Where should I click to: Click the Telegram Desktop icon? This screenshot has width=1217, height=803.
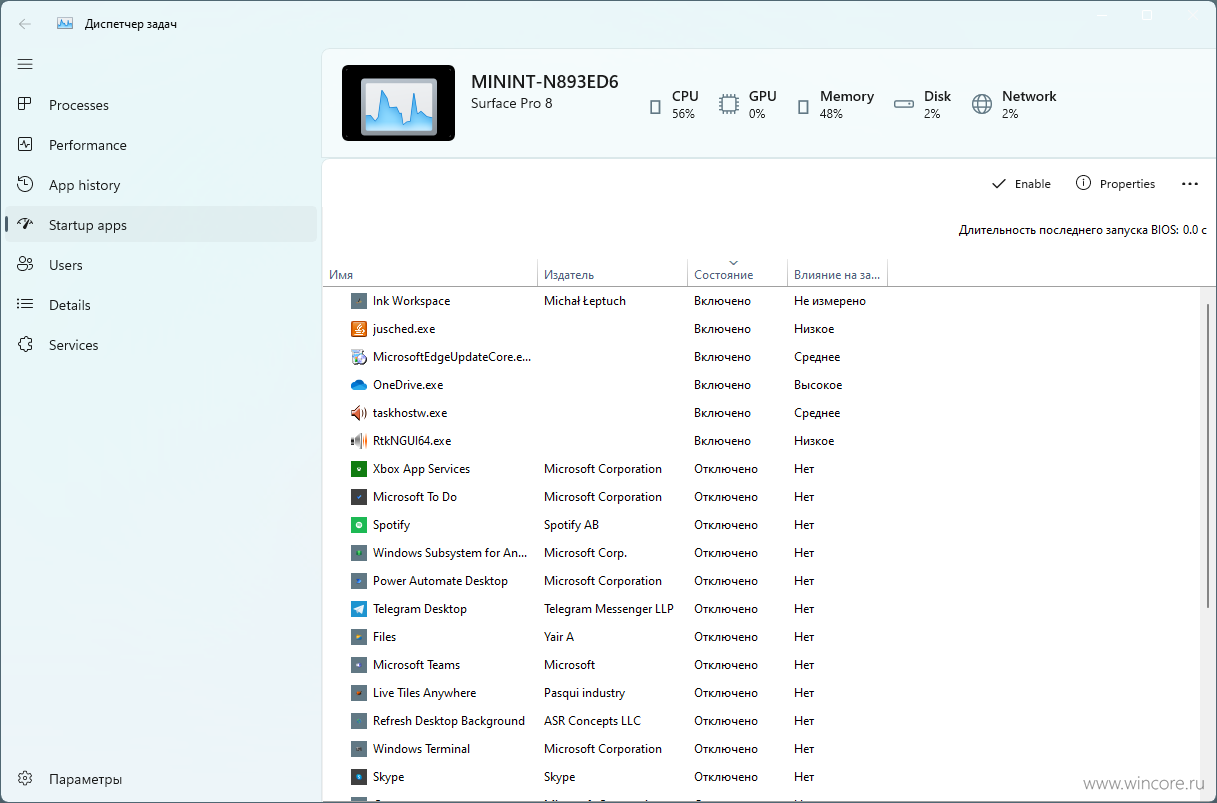359,609
